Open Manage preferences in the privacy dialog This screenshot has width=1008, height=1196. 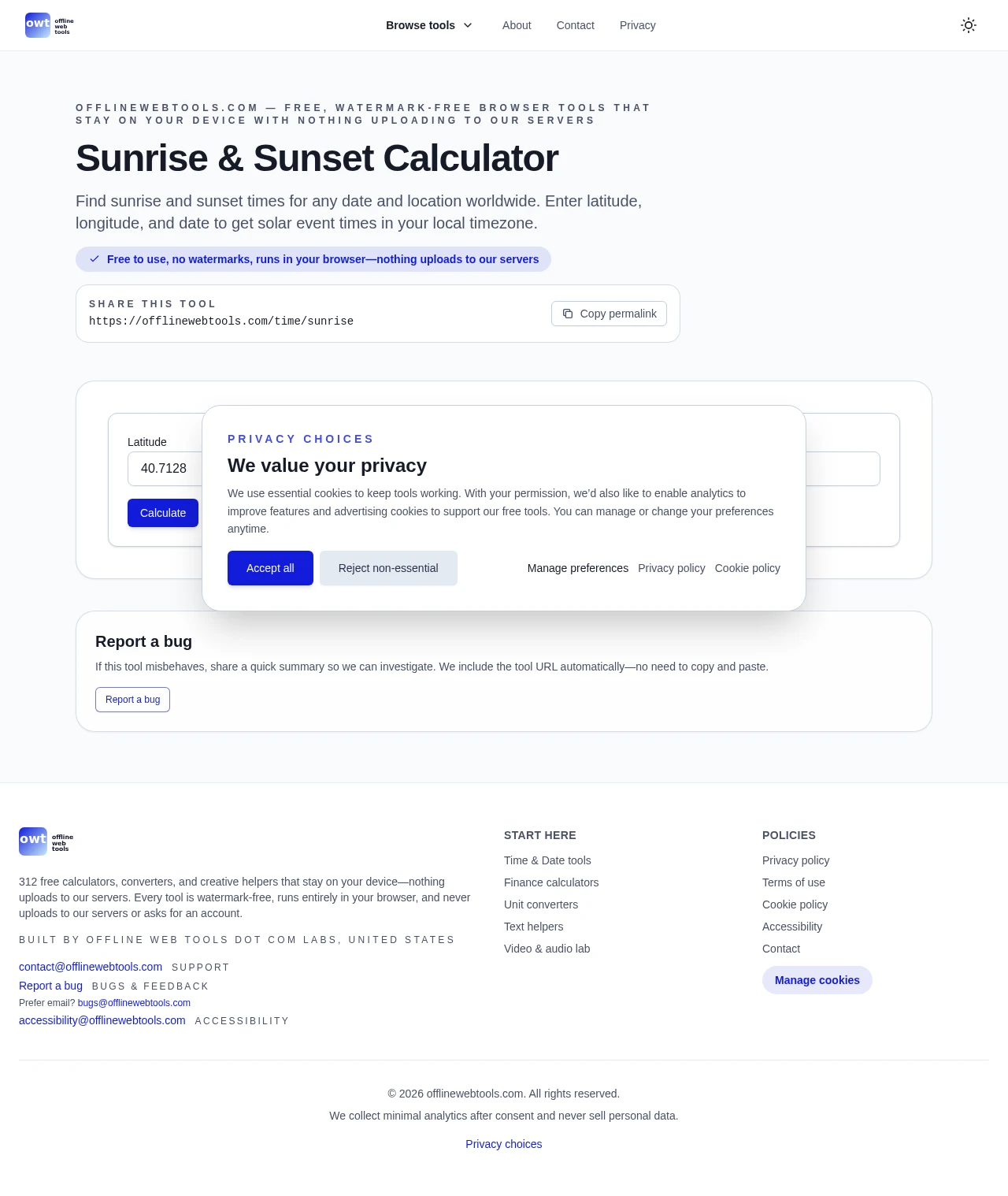[577, 568]
